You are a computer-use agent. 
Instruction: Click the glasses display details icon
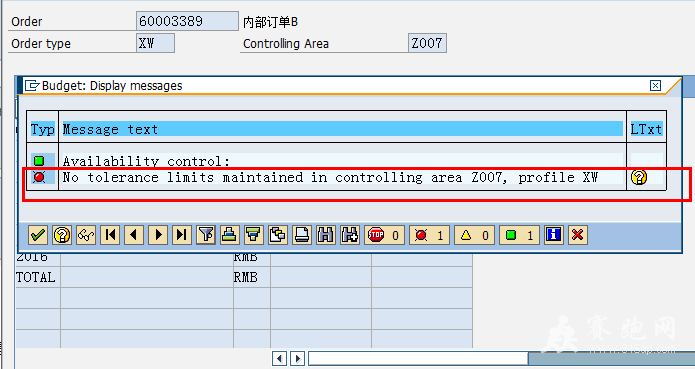pos(86,235)
